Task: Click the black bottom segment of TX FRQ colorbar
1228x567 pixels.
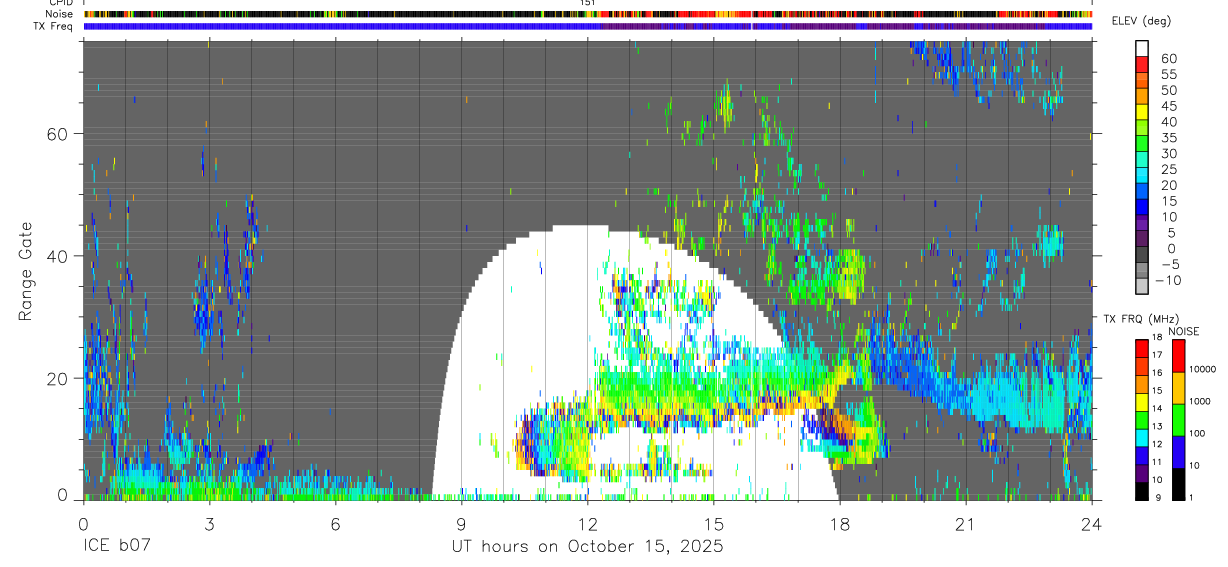Action: (1141, 491)
